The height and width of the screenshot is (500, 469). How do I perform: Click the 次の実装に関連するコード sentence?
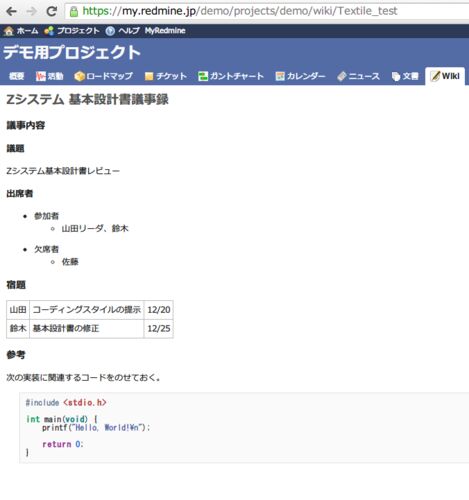(83, 378)
